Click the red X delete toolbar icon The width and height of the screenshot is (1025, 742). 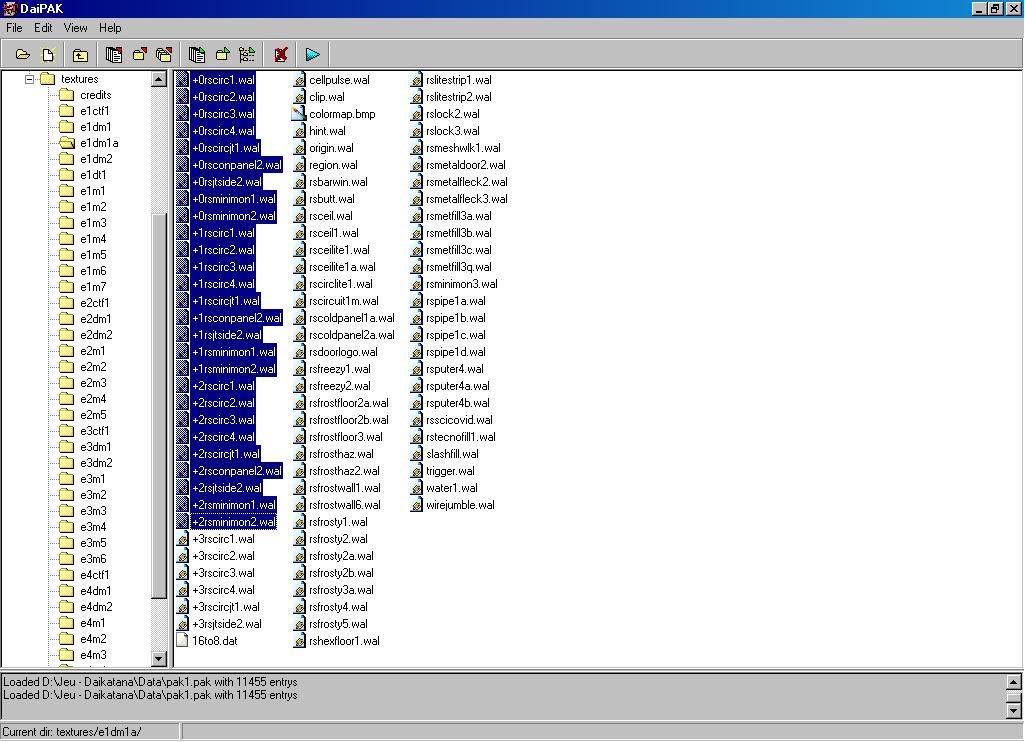pyautogui.click(x=281, y=55)
